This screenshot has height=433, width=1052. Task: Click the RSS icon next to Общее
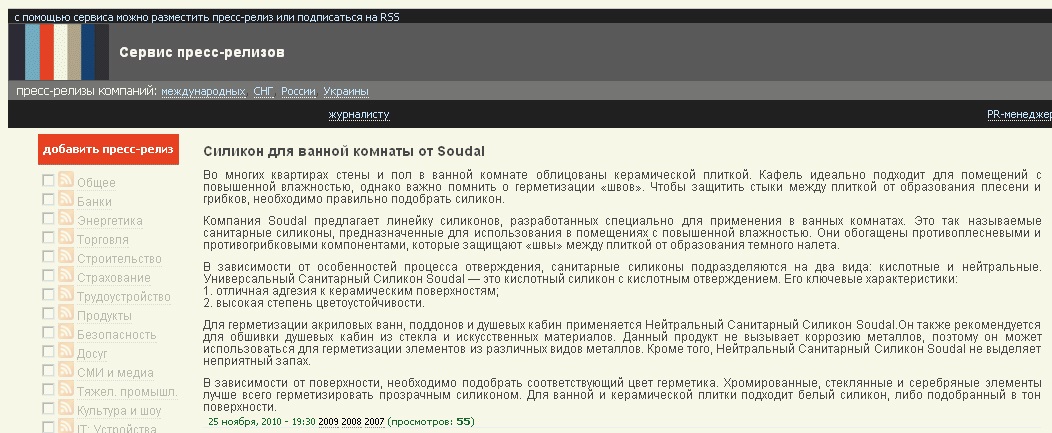click(66, 179)
